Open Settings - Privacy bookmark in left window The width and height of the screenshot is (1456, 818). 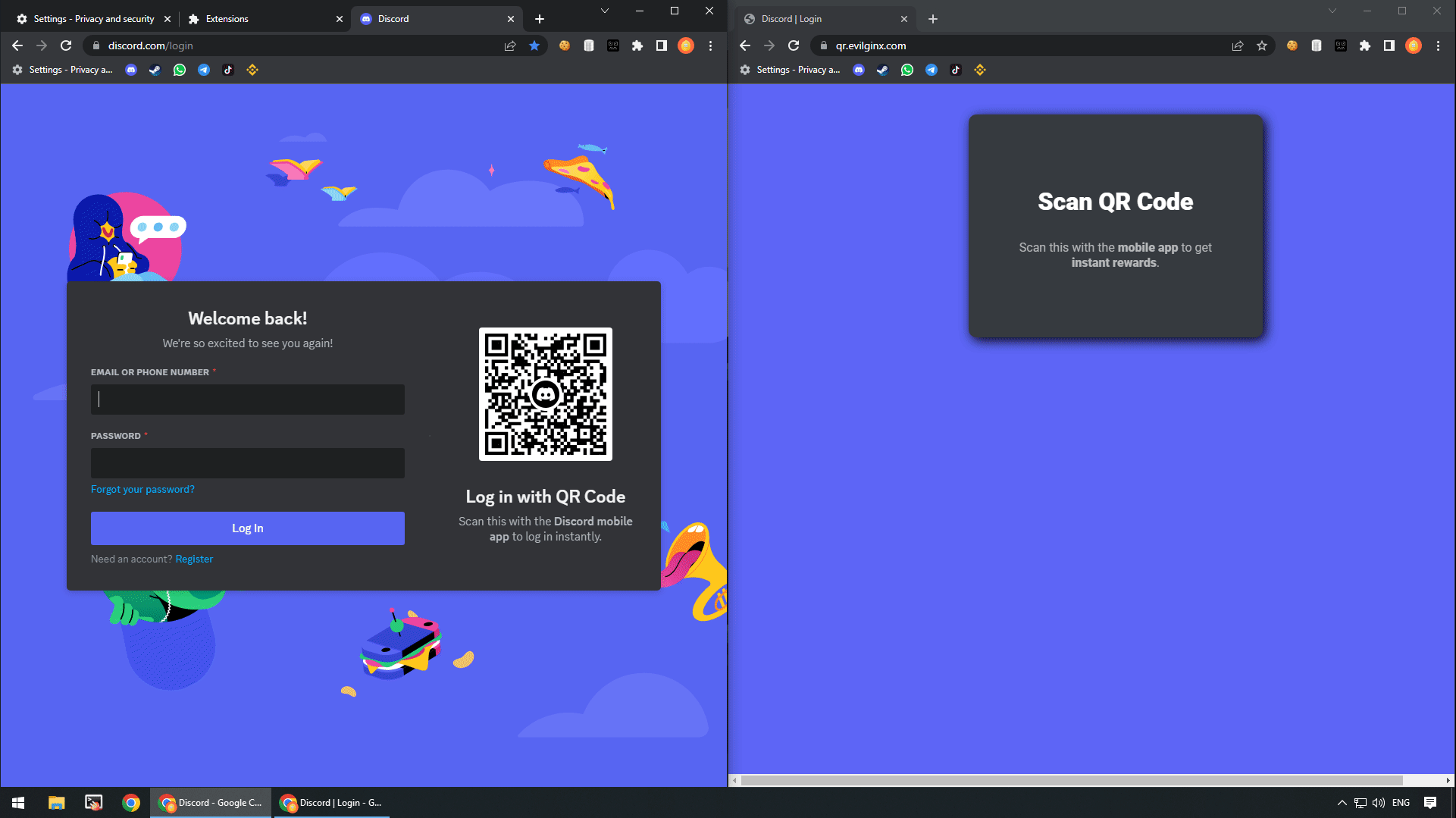pos(63,70)
